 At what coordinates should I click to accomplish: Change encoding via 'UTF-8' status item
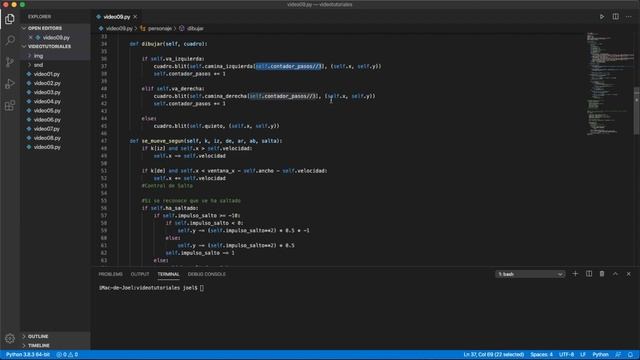567,355
